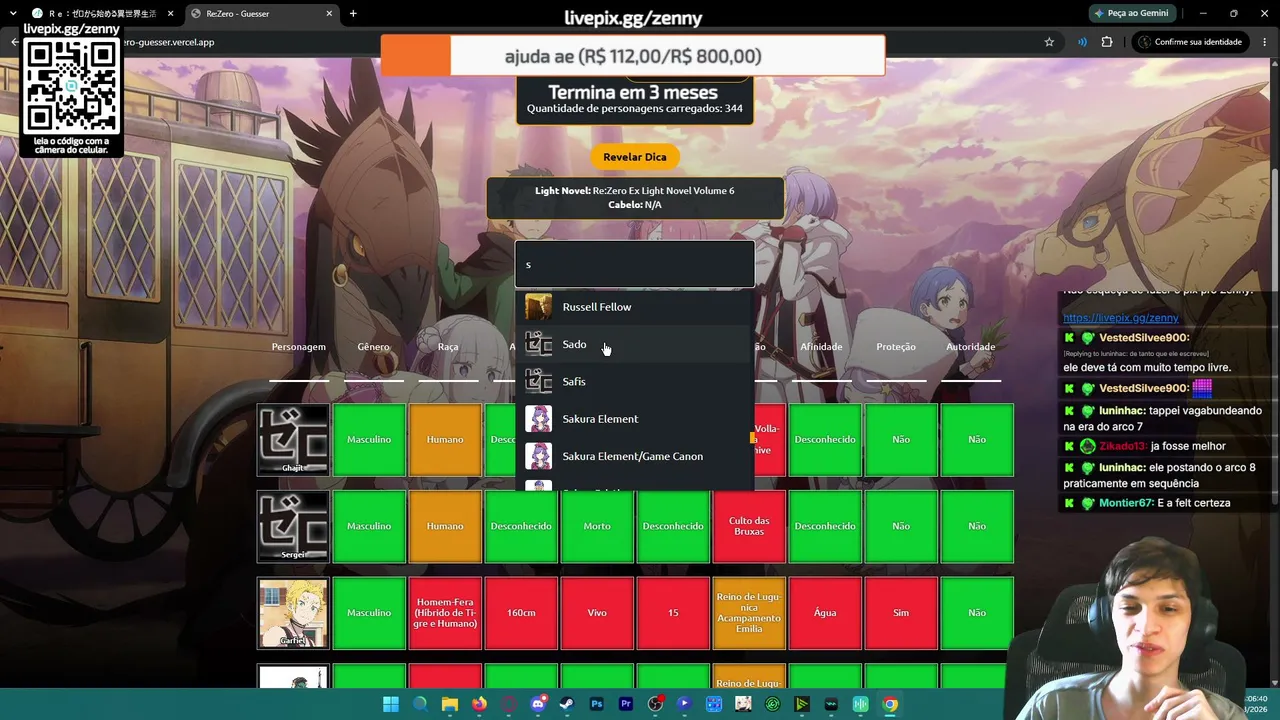Open Windows Search from the taskbar
This screenshot has height=720, width=1280.
pos(420,704)
